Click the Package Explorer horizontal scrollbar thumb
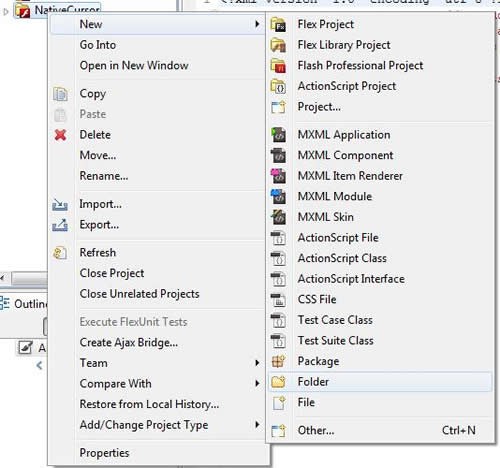 [x=29, y=279]
